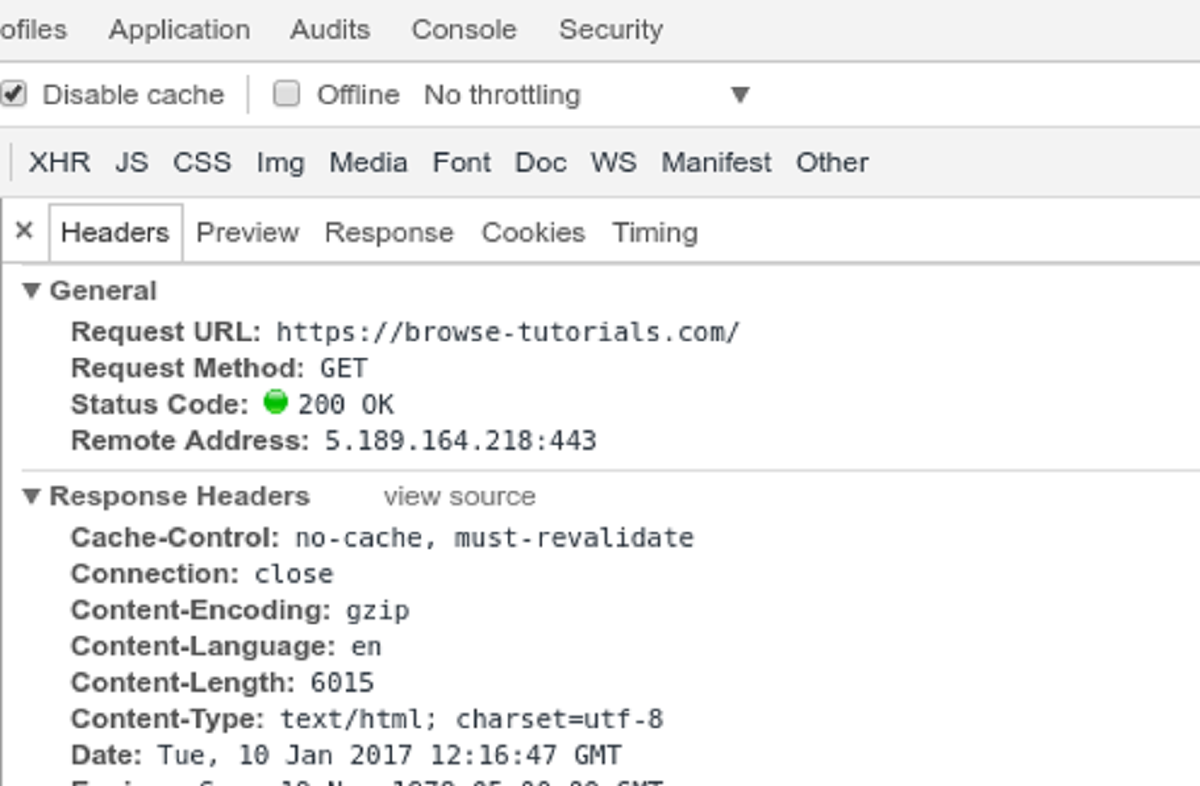The width and height of the screenshot is (1200, 786).
Task: Click the Content-Encoding value gzip
Action: point(378,611)
